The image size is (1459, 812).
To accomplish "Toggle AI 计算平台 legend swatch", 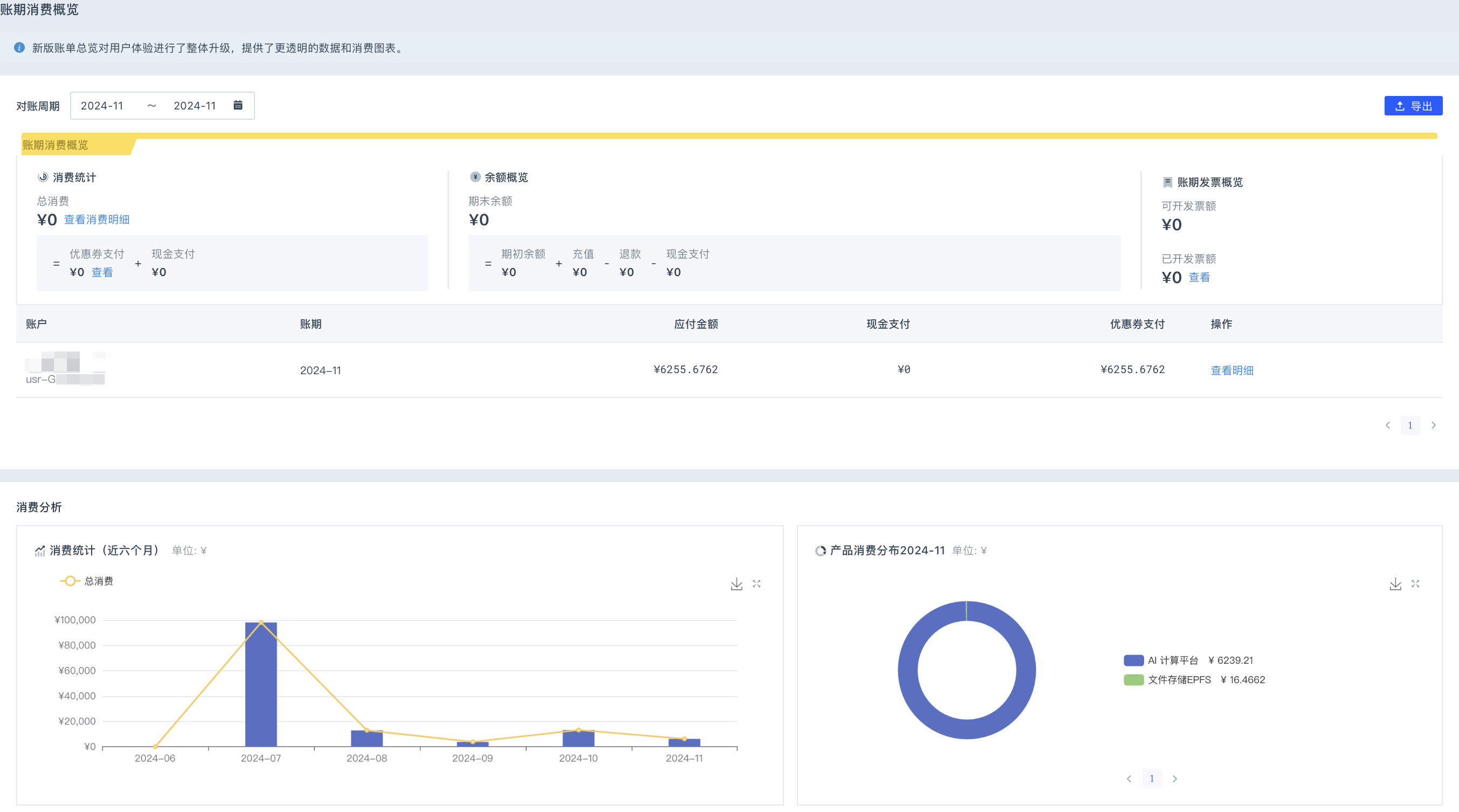I will coord(1133,660).
